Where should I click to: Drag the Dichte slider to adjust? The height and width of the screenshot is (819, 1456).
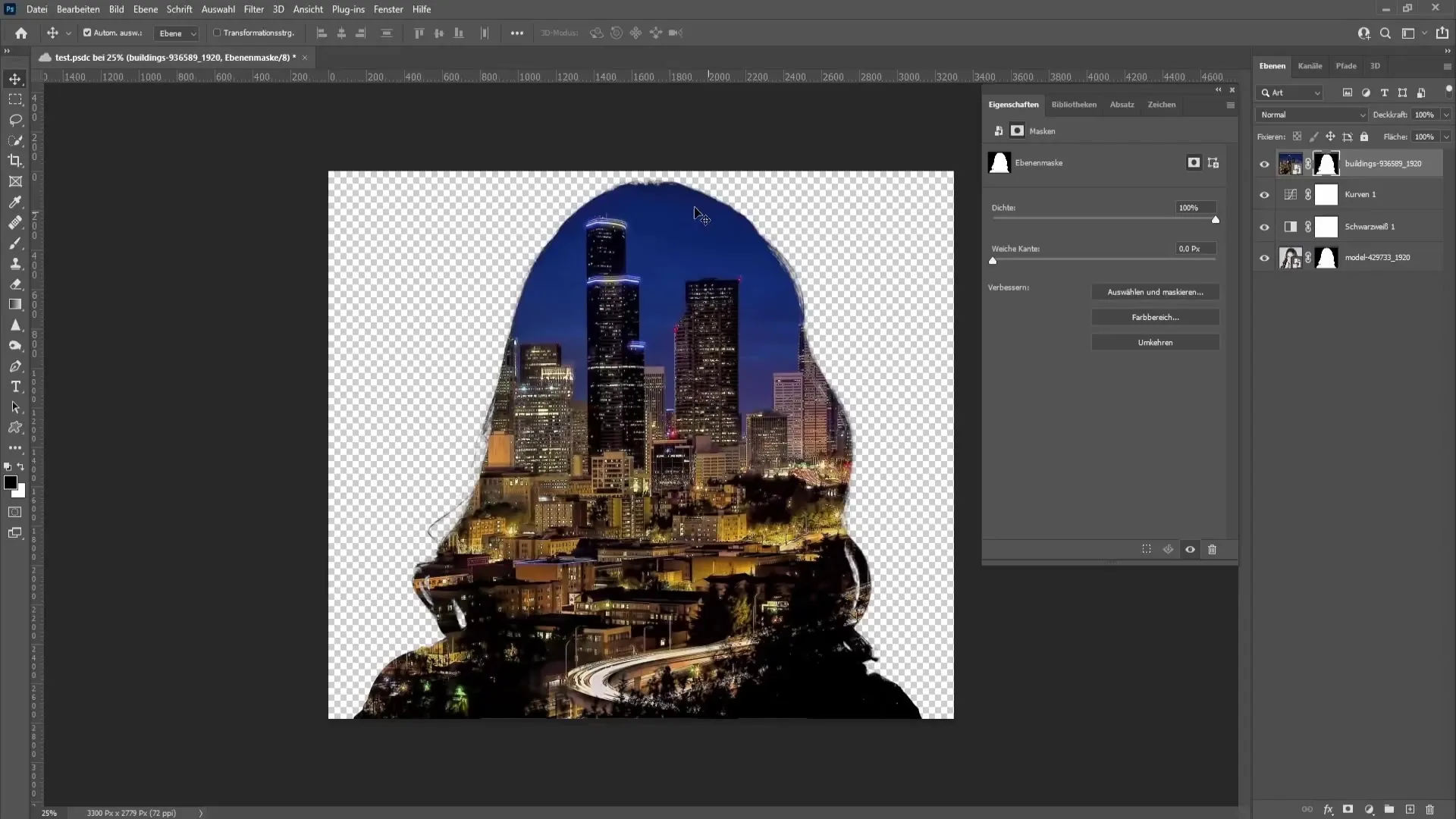[1217, 221]
